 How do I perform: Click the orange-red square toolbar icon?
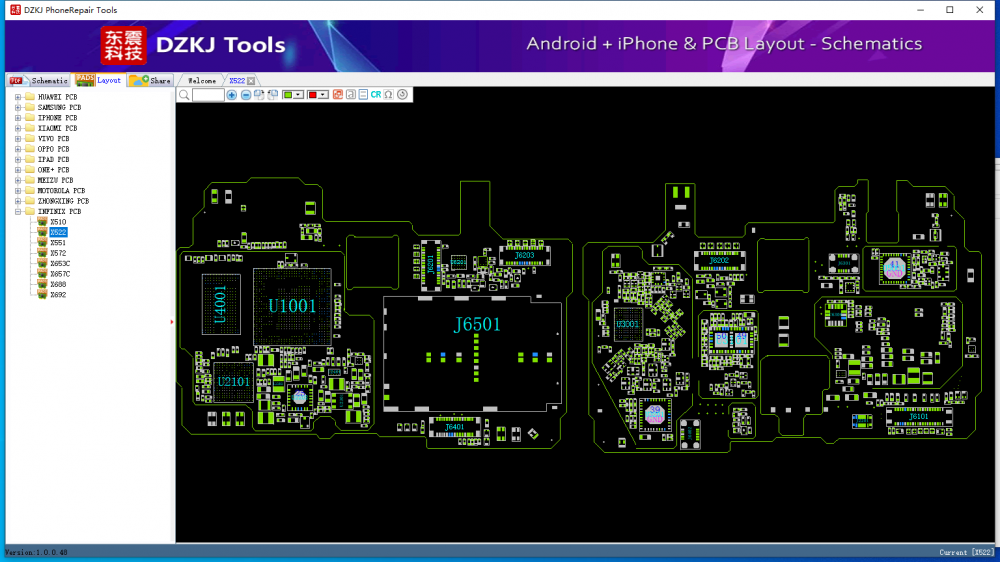pos(337,95)
